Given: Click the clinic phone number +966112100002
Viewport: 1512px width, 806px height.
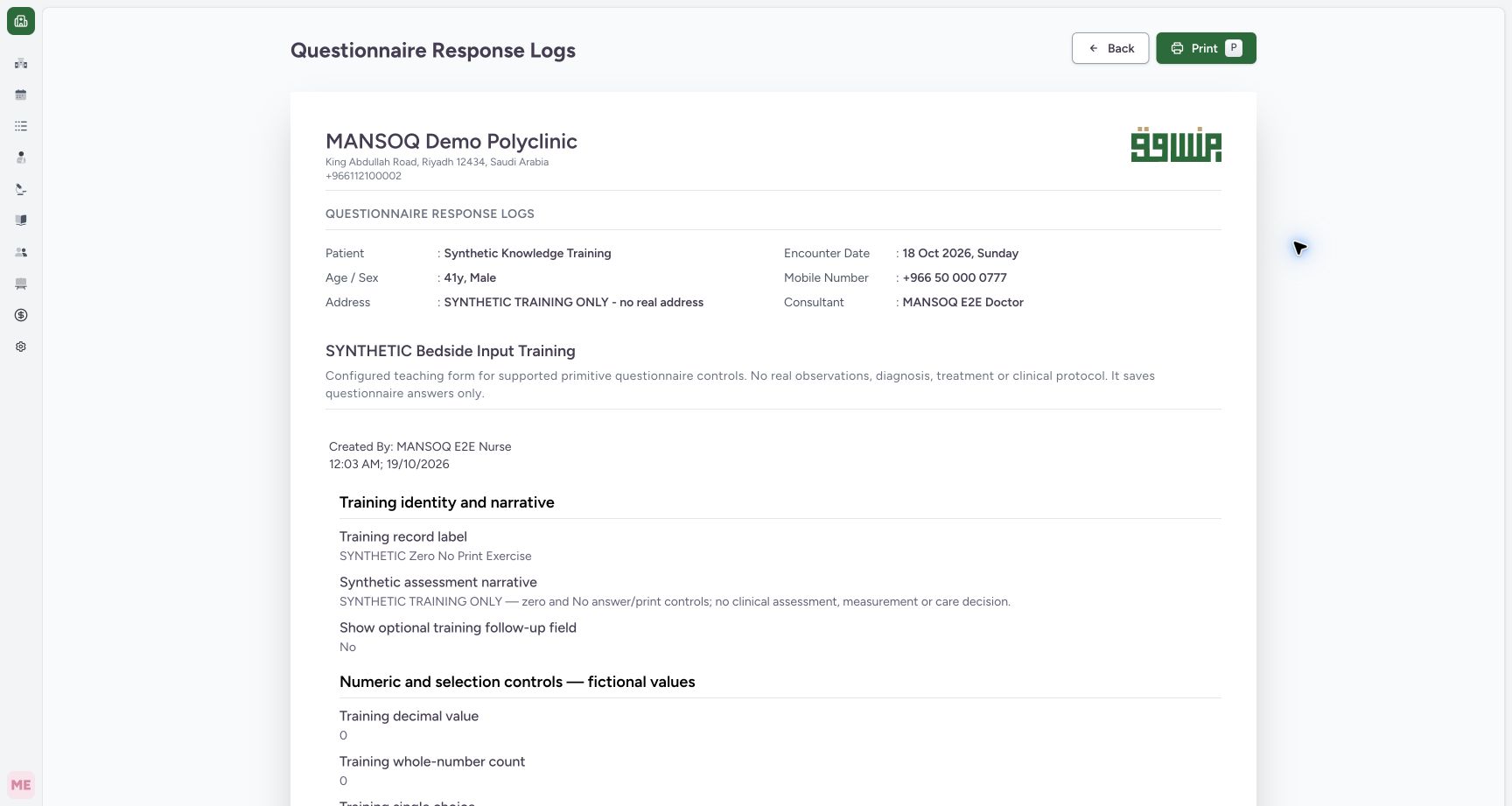Looking at the screenshot, I should pyautogui.click(x=363, y=176).
